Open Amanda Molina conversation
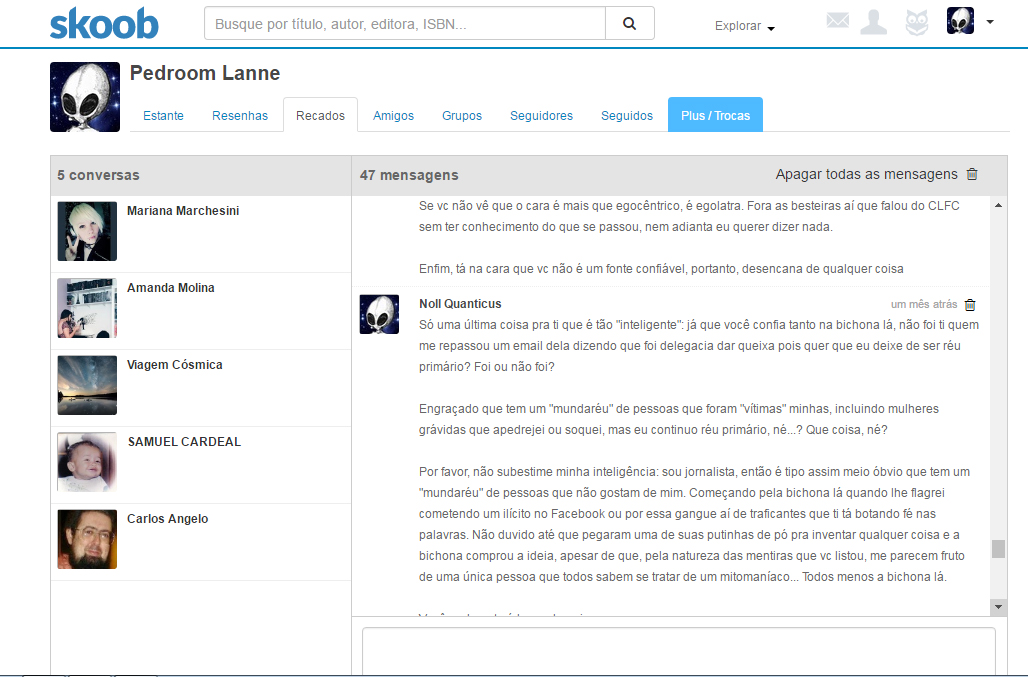Screen dimensions: 1028x677 pos(201,311)
